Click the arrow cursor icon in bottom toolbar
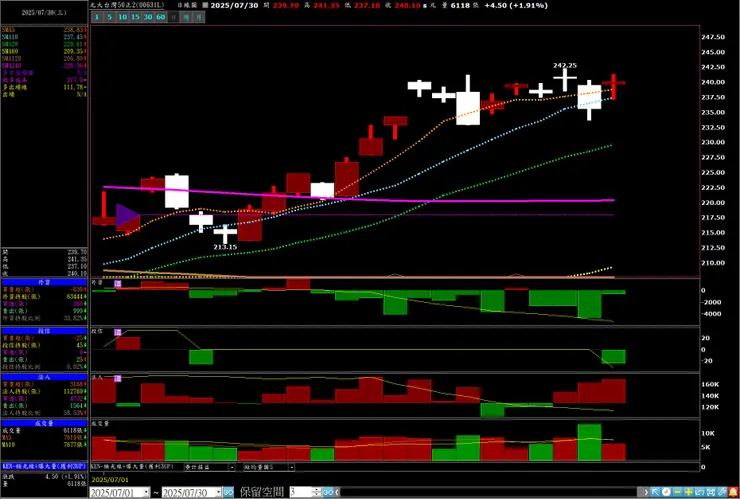Viewport: 740px width, 499px height. 655,492
